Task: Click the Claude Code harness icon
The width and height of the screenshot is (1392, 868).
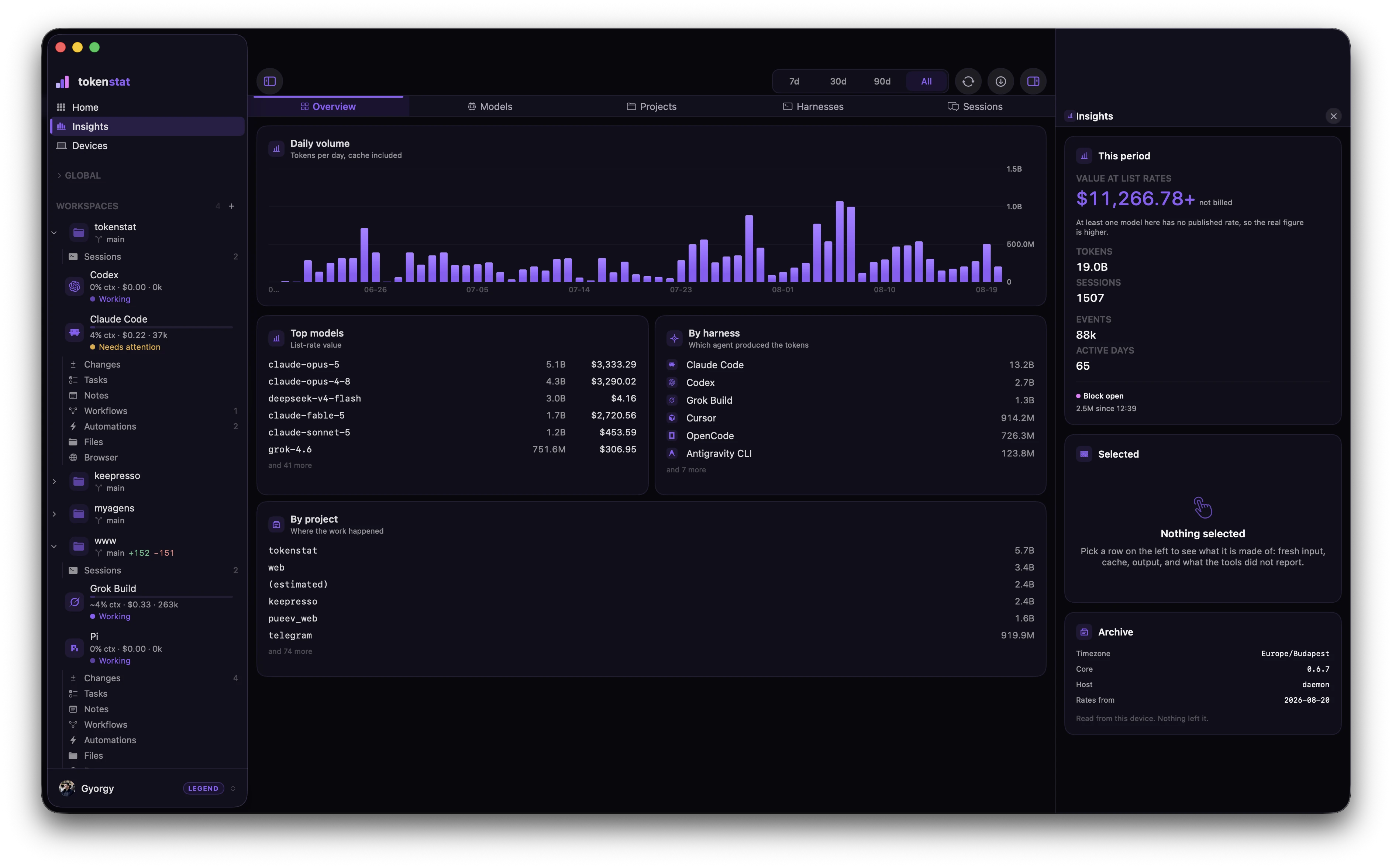Action: pyautogui.click(x=672, y=365)
